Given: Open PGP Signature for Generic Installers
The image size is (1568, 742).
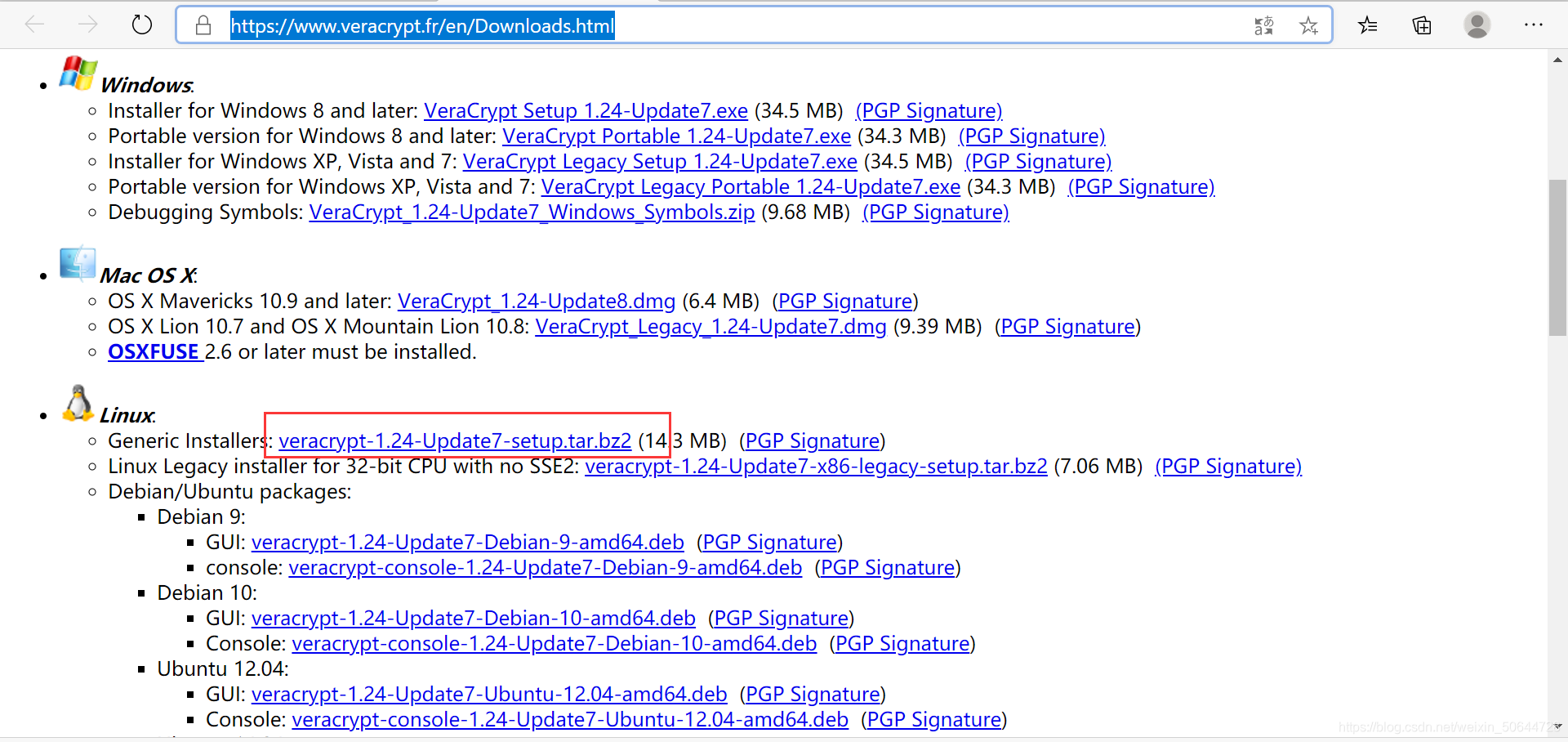Looking at the screenshot, I should coord(813,441).
